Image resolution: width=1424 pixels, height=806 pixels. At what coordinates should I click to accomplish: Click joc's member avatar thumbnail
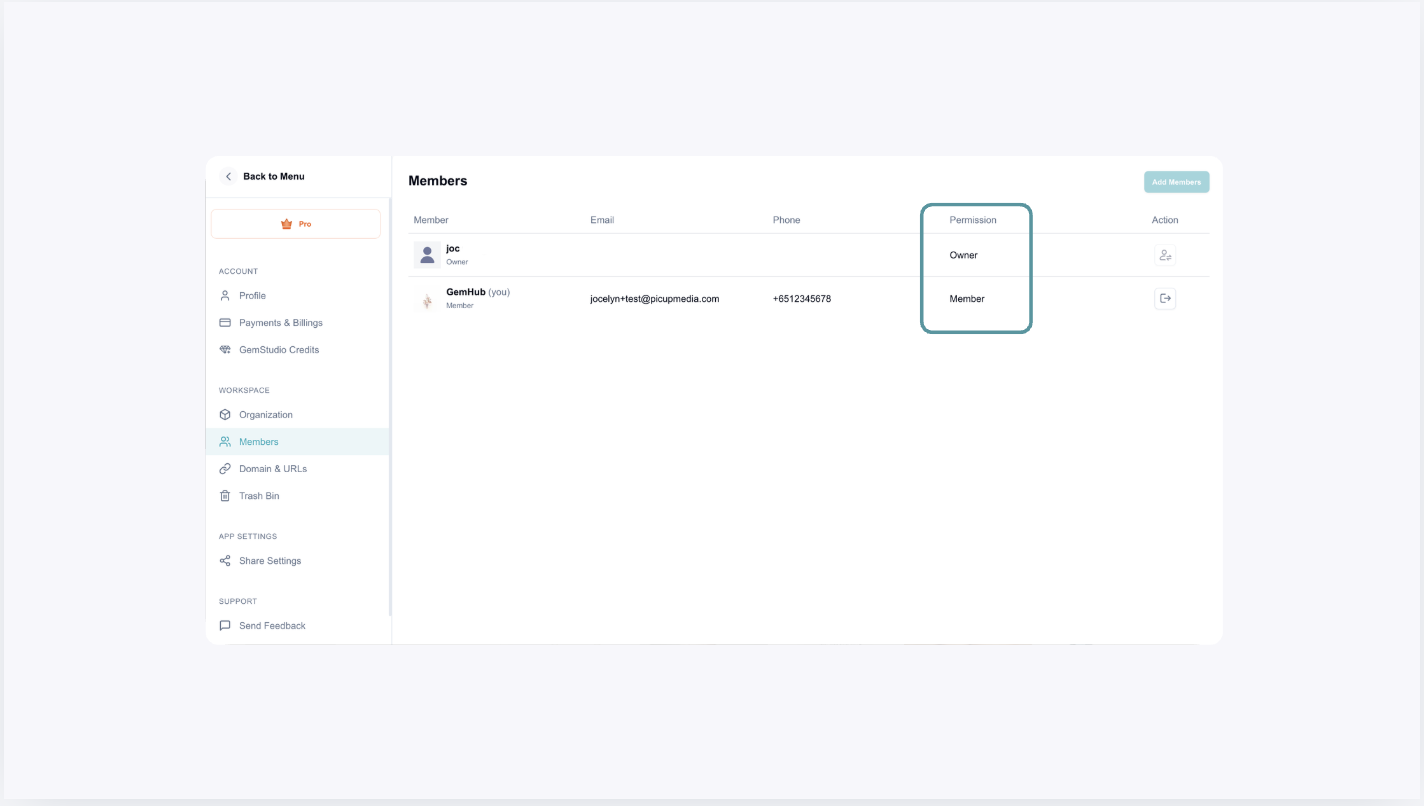pyautogui.click(x=427, y=255)
